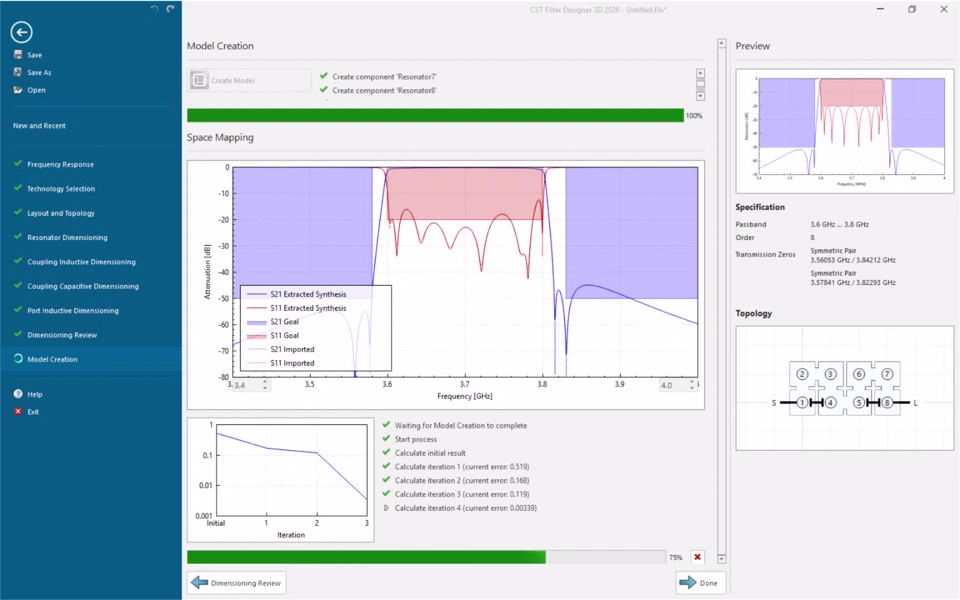Image resolution: width=960 pixels, height=600 pixels.
Task: Click the circular back arrow icon
Action: [x=21, y=32]
